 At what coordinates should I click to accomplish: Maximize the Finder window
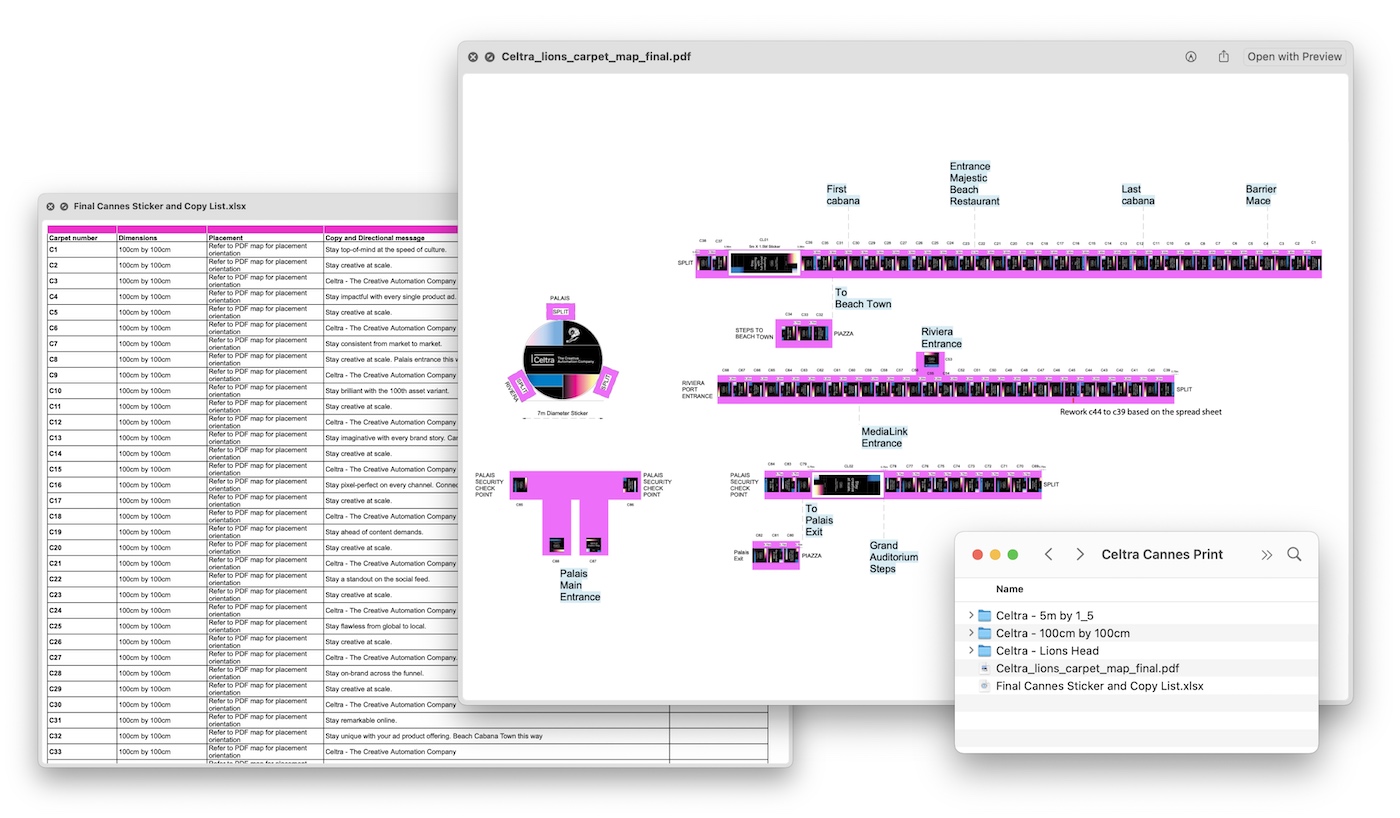(1013, 555)
